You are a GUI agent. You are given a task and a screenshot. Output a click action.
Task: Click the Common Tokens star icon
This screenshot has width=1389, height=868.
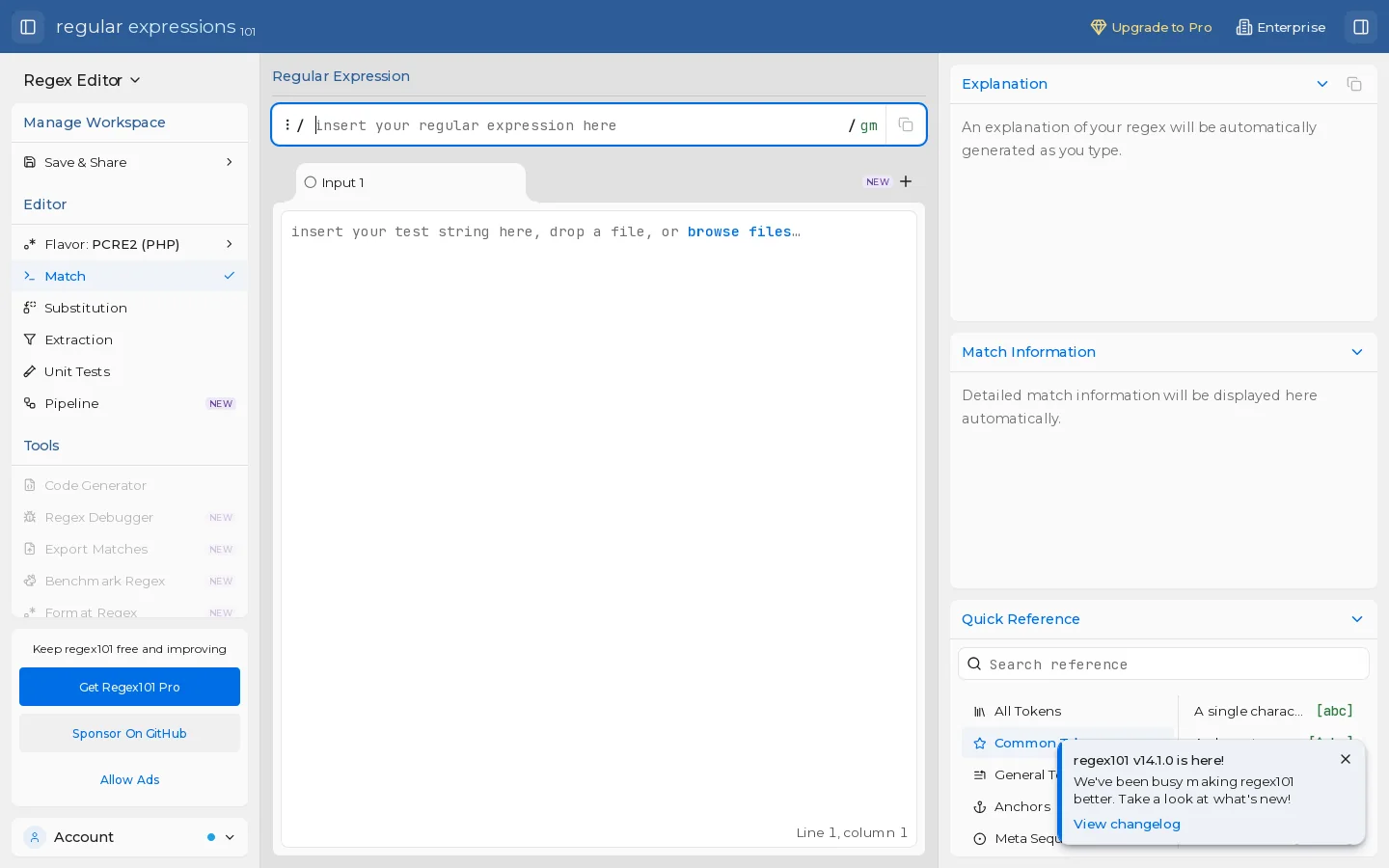coord(980,744)
